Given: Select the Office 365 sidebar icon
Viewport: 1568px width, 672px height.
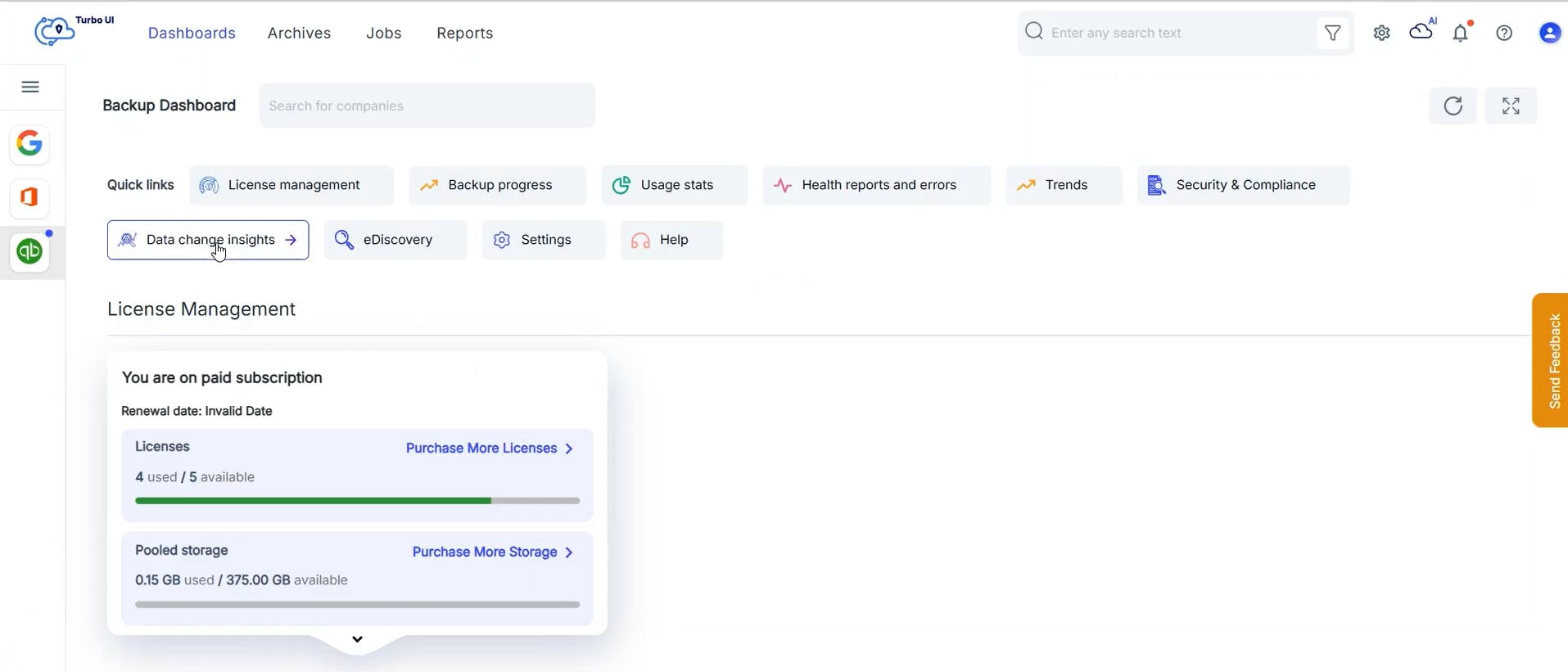Looking at the screenshot, I should [29, 198].
